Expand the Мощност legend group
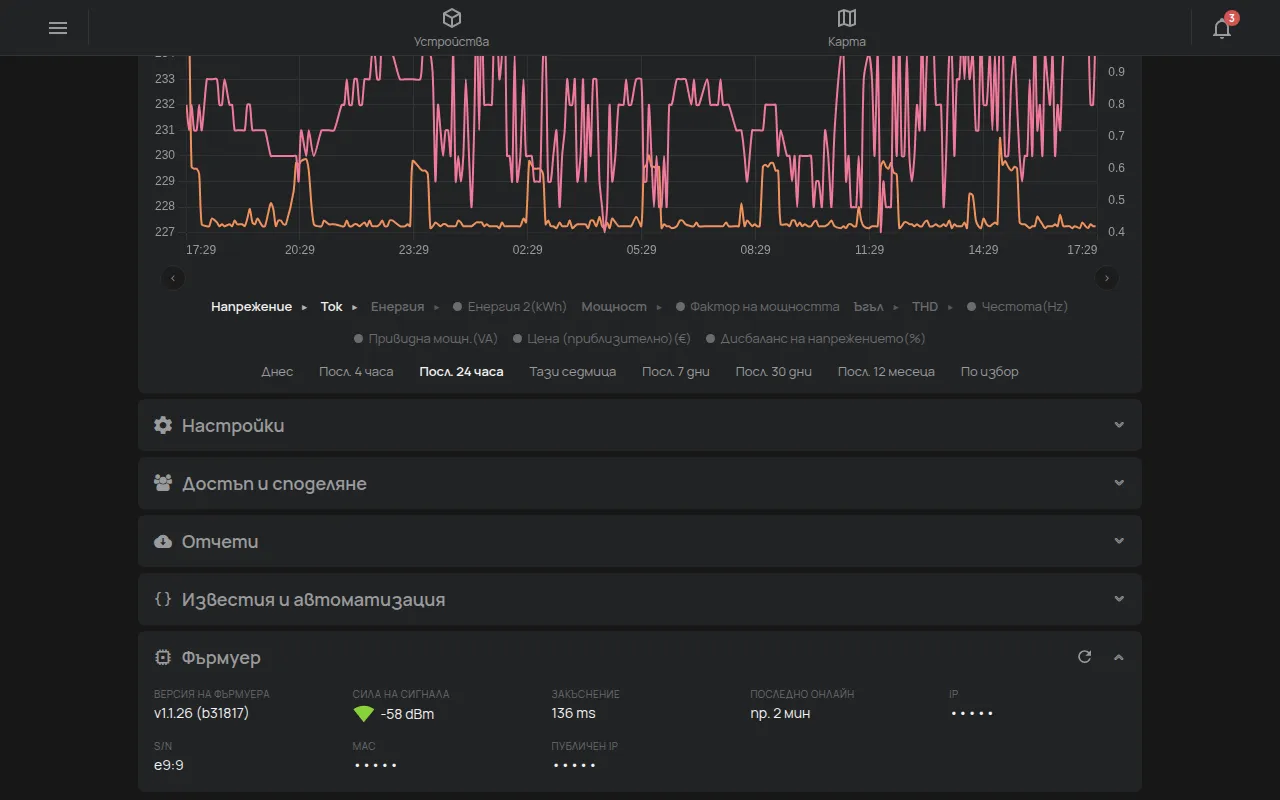This screenshot has height=800, width=1280. 621,307
